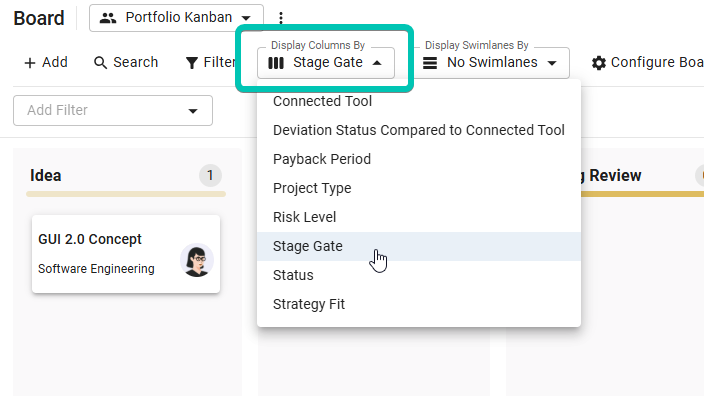The height and width of the screenshot is (396, 704).
Task: Click the plus Add icon
Action: [x=30, y=63]
